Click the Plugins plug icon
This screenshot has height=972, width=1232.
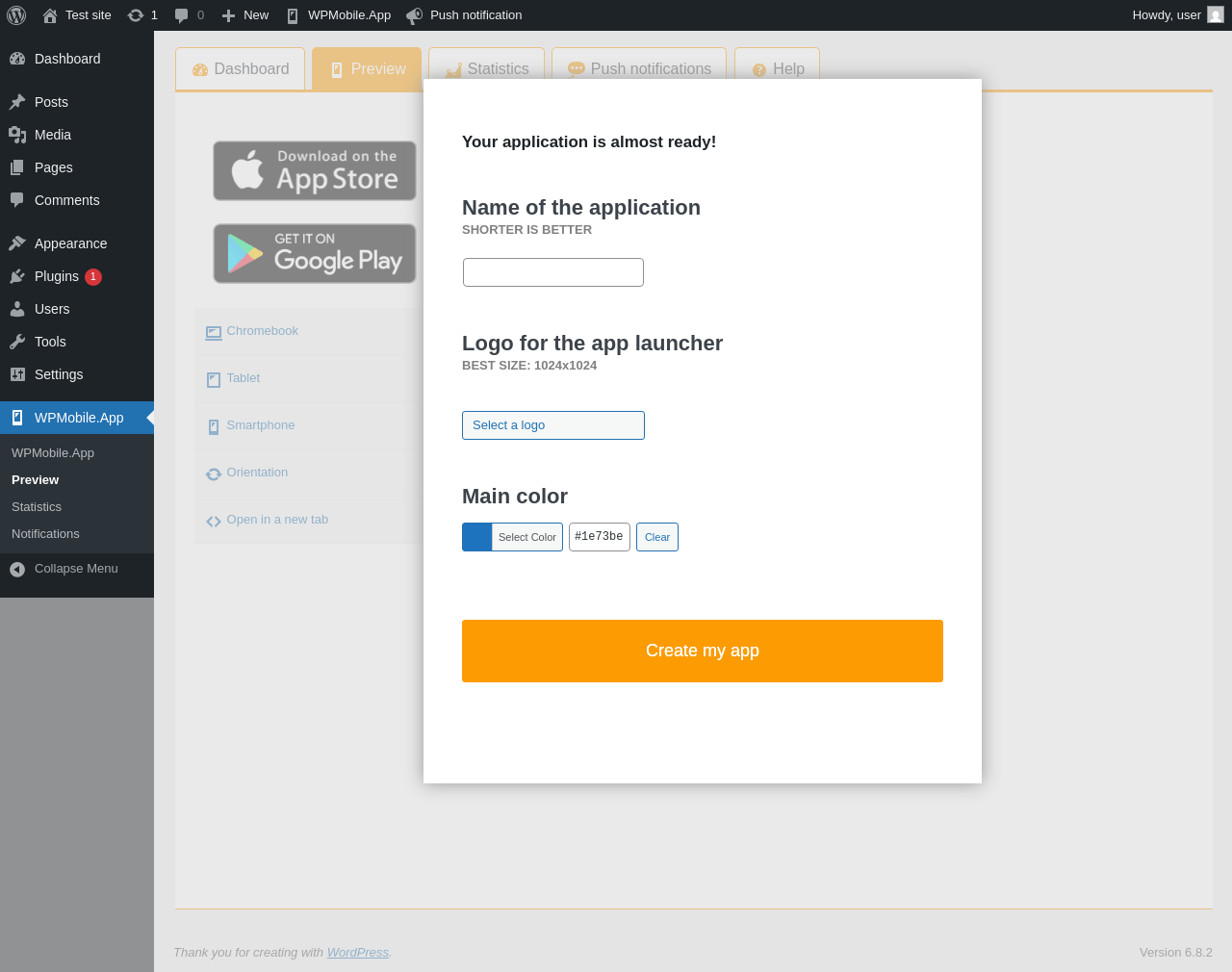pyautogui.click(x=17, y=276)
